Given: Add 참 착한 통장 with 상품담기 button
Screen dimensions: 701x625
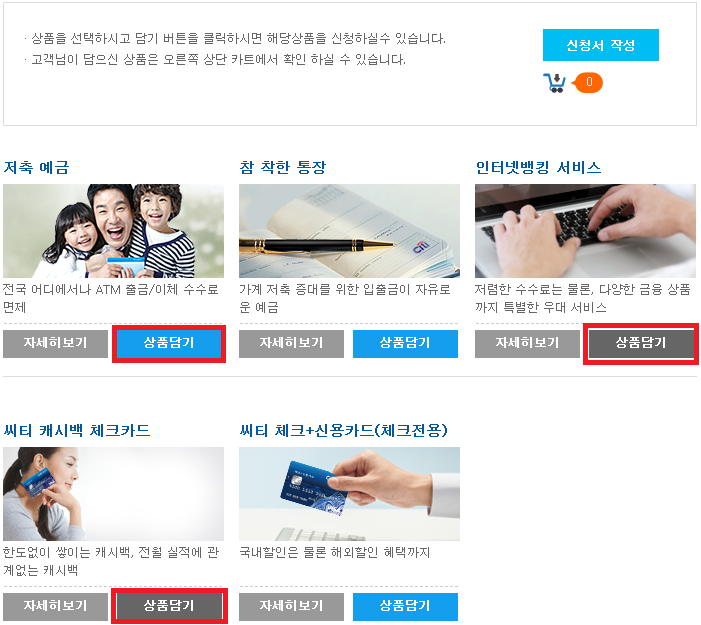Looking at the screenshot, I should (x=405, y=343).
